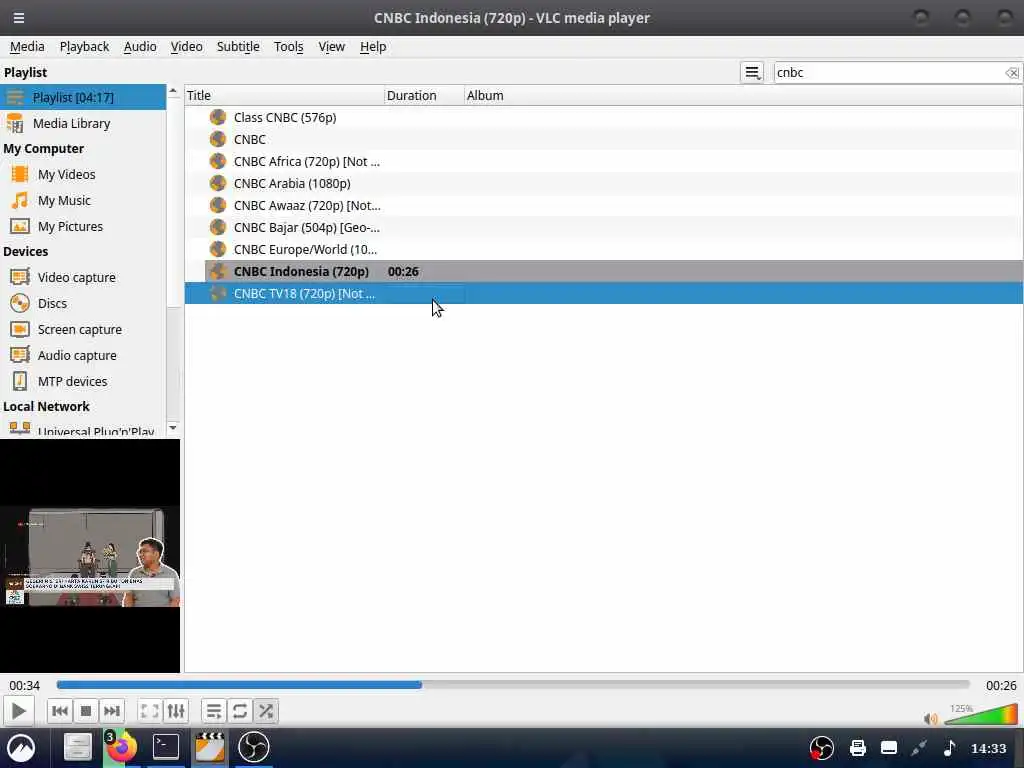
Task: Toggle the playlist view button
Action: [214, 711]
